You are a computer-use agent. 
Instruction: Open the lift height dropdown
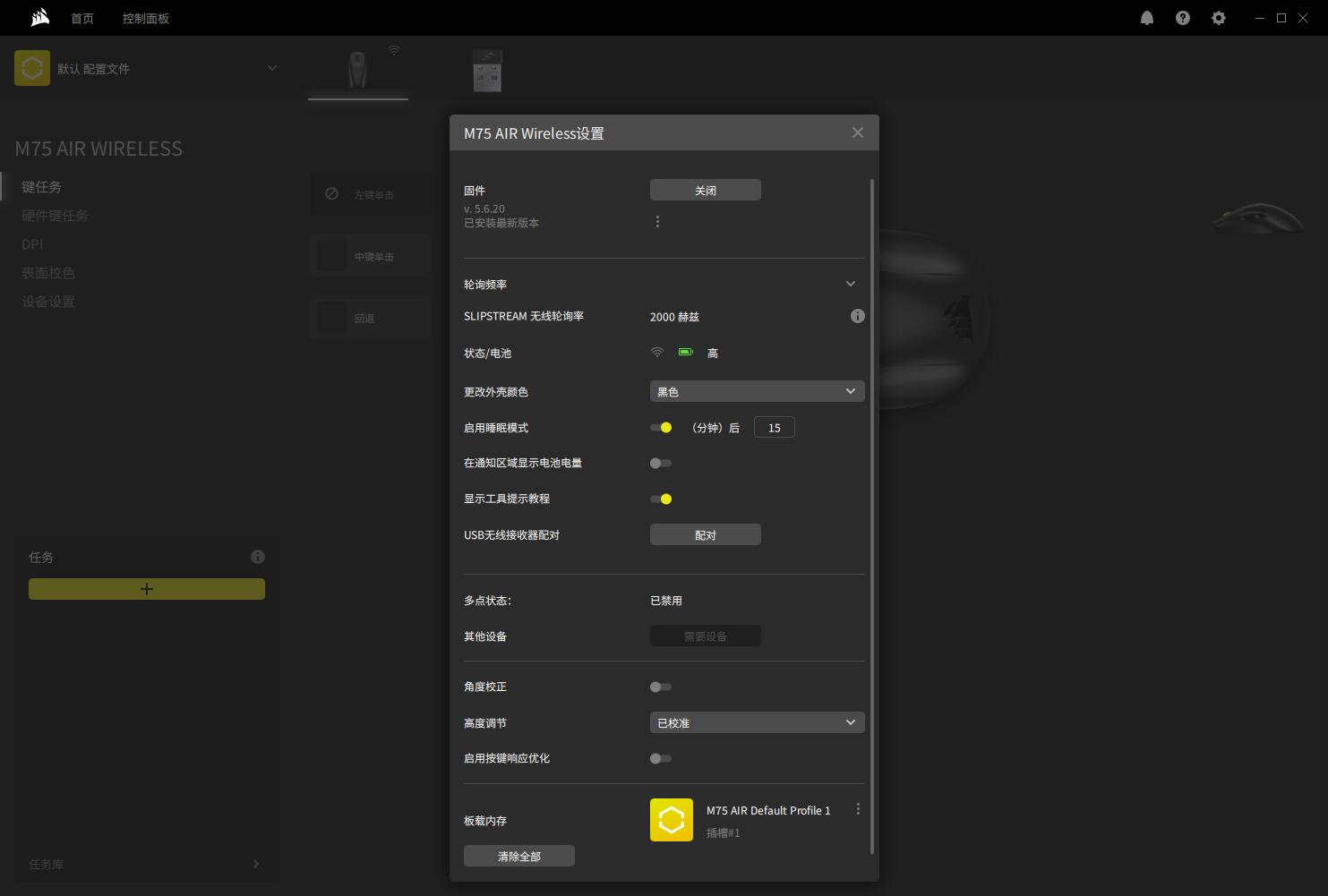[757, 722]
